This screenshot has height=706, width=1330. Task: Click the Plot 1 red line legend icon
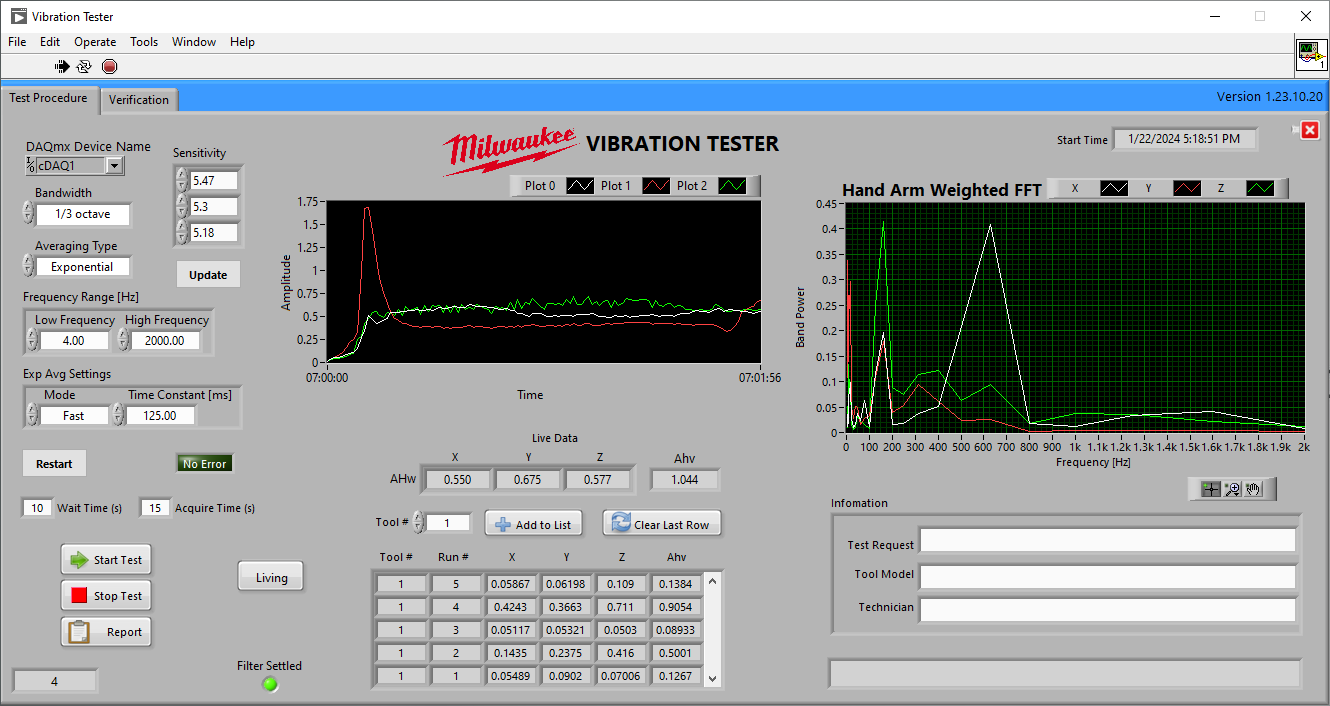(656, 186)
